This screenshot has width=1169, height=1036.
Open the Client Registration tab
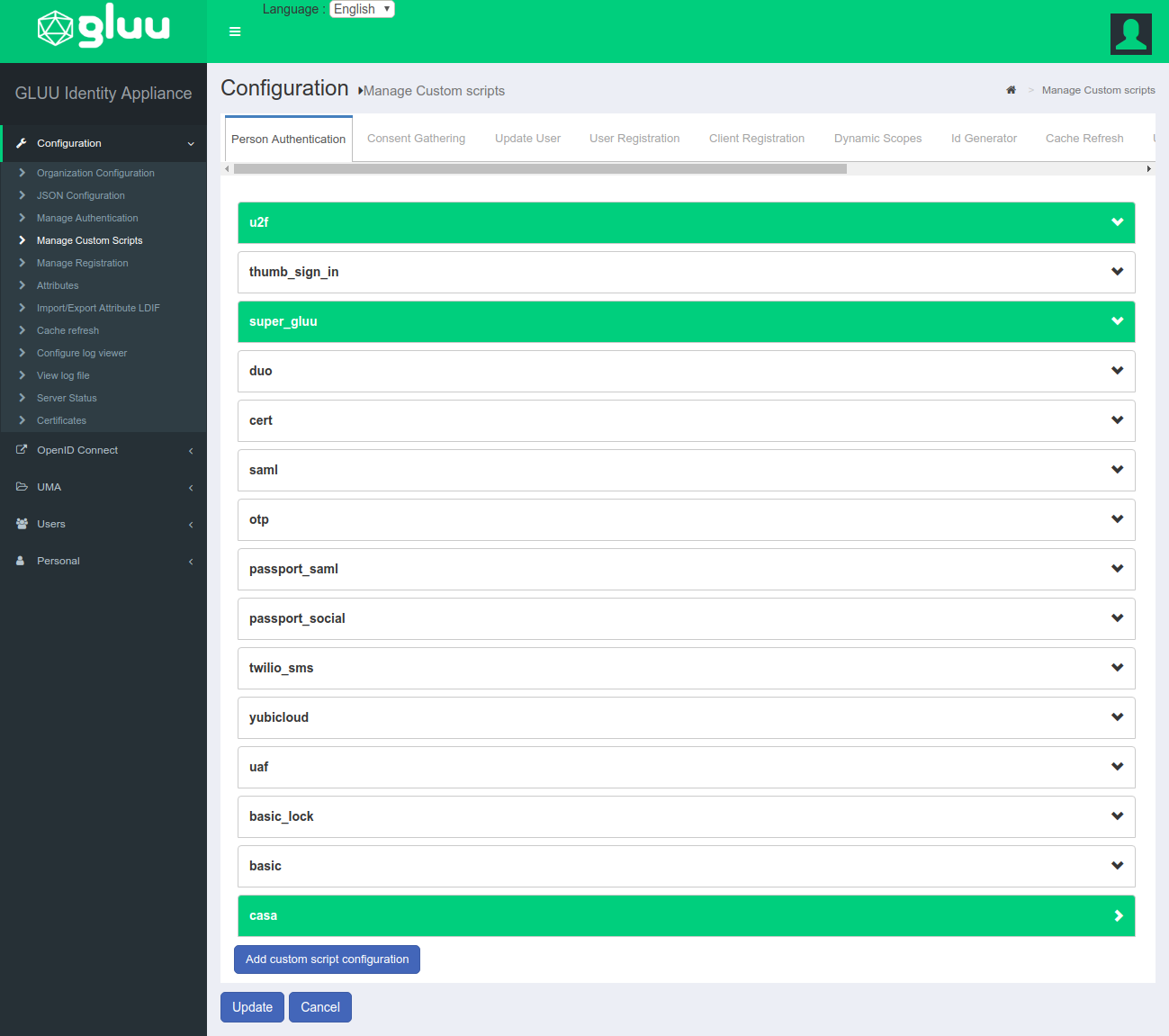tap(756, 138)
